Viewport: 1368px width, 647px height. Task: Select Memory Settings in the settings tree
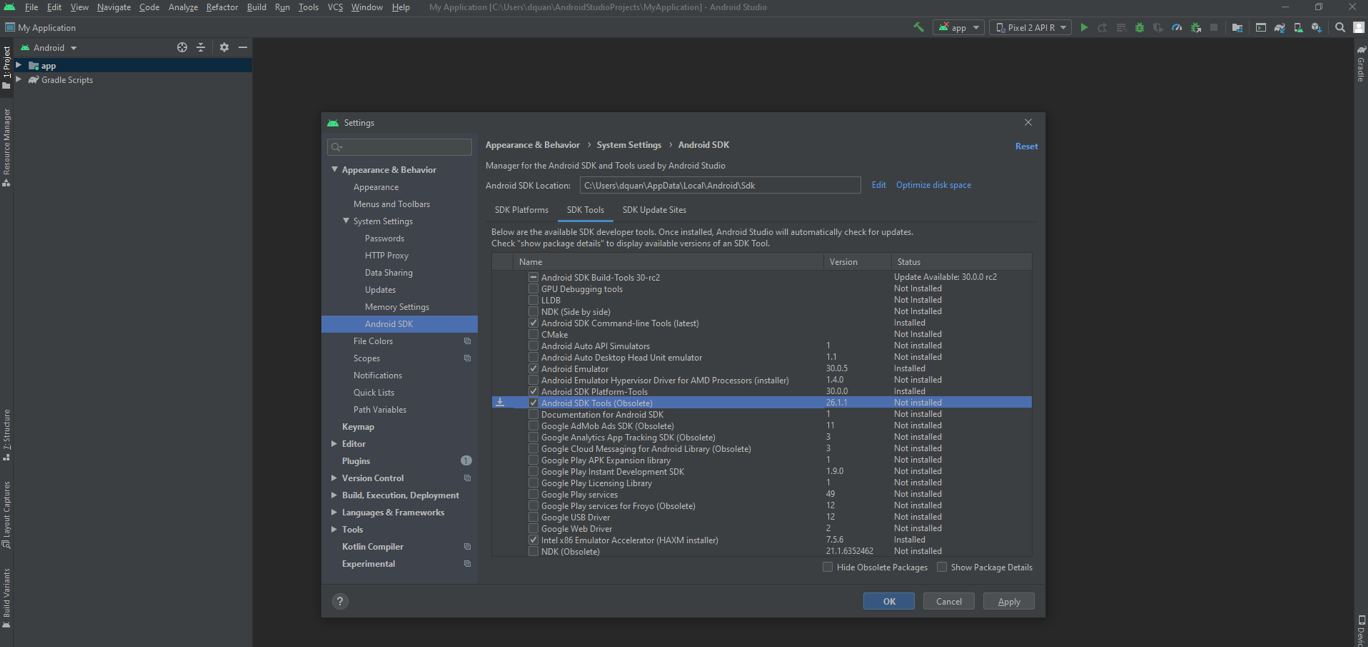click(x=396, y=307)
